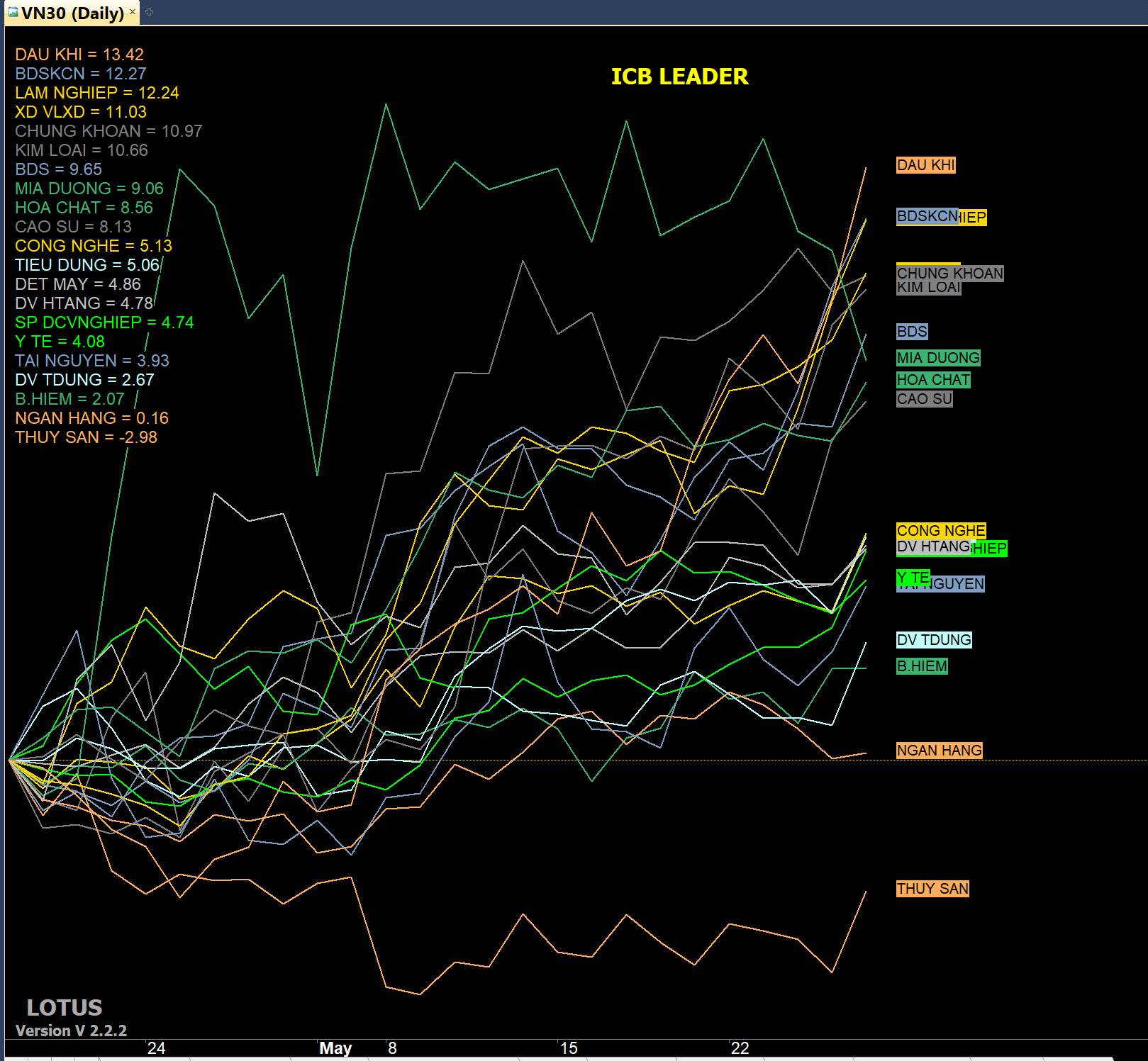Click the 22 date on the time axis

click(740, 1048)
